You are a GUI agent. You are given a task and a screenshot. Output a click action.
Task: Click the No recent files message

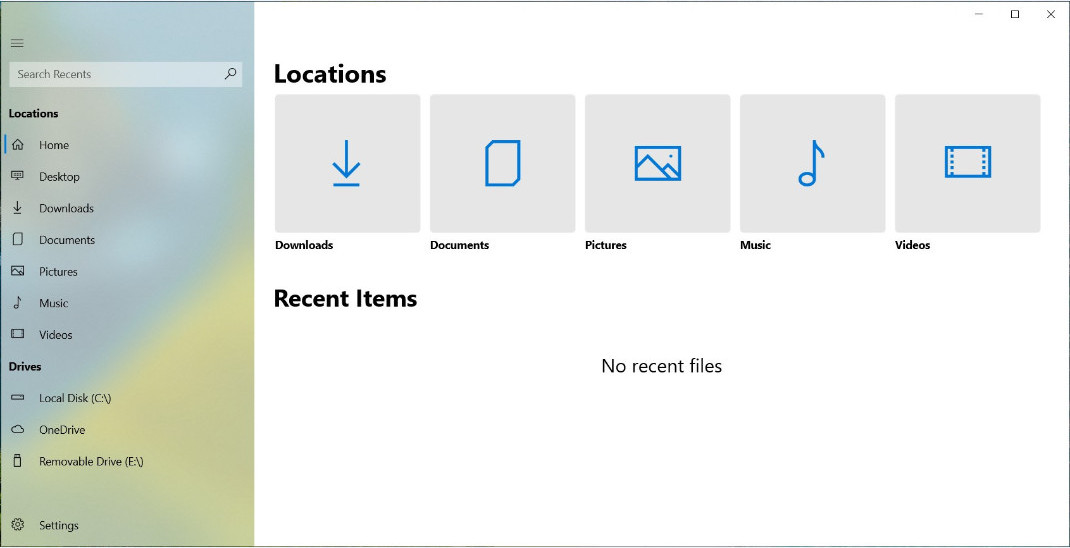661,366
